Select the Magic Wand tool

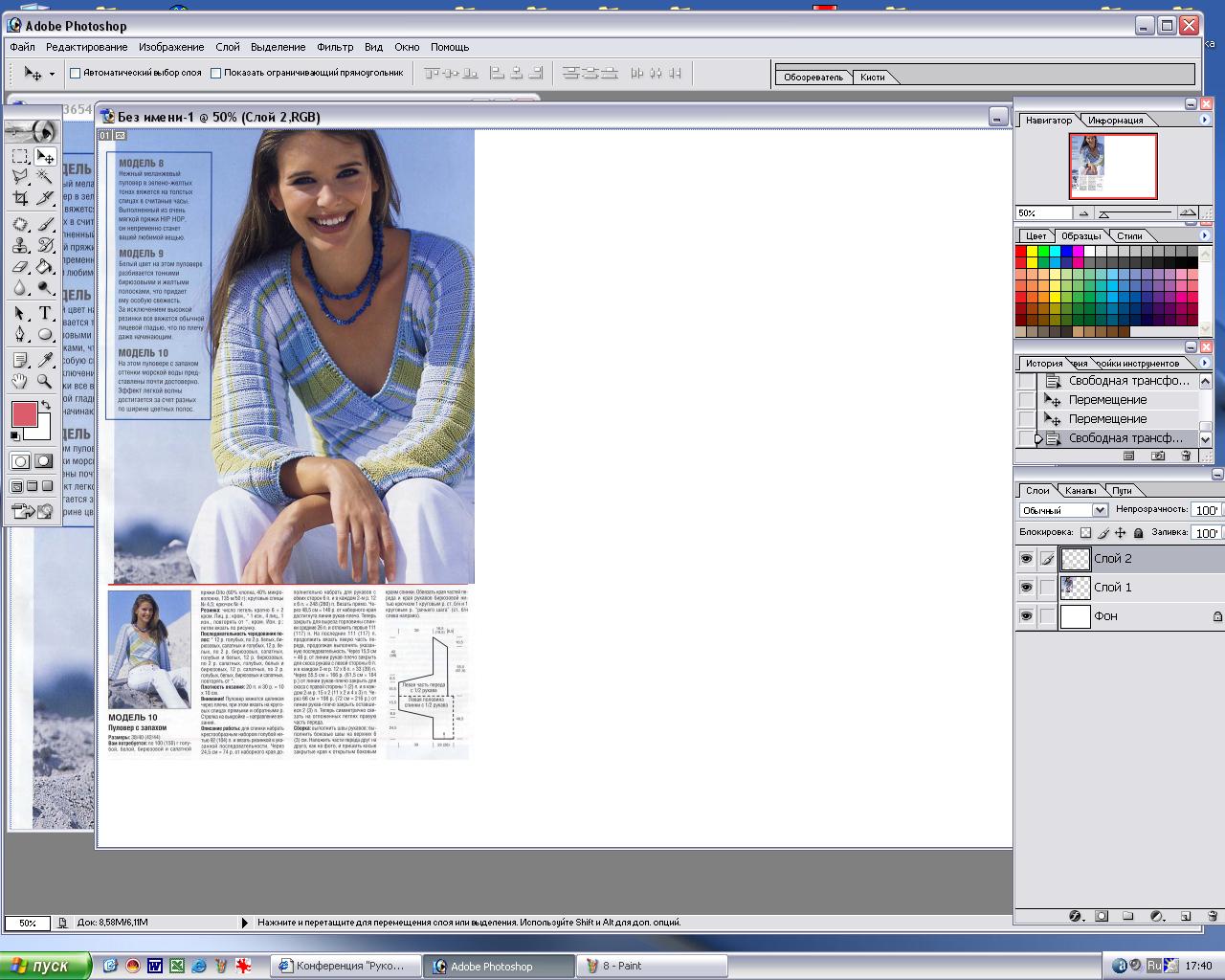tap(45, 177)
